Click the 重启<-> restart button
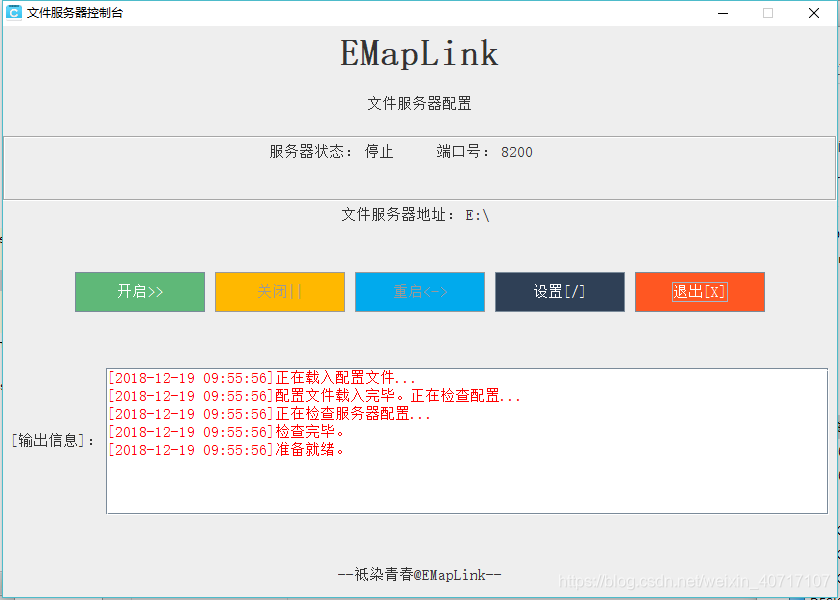 (x=420, y=292)
